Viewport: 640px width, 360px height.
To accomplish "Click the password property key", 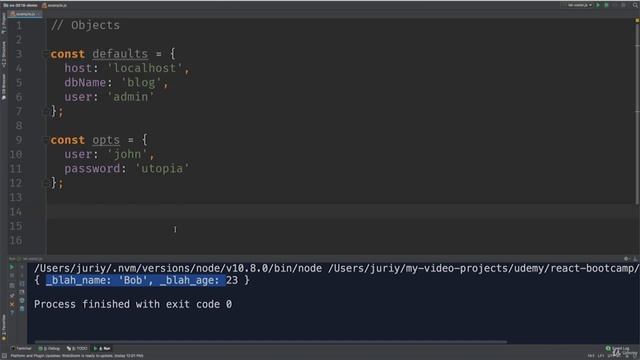I will (x=92, y=169).
